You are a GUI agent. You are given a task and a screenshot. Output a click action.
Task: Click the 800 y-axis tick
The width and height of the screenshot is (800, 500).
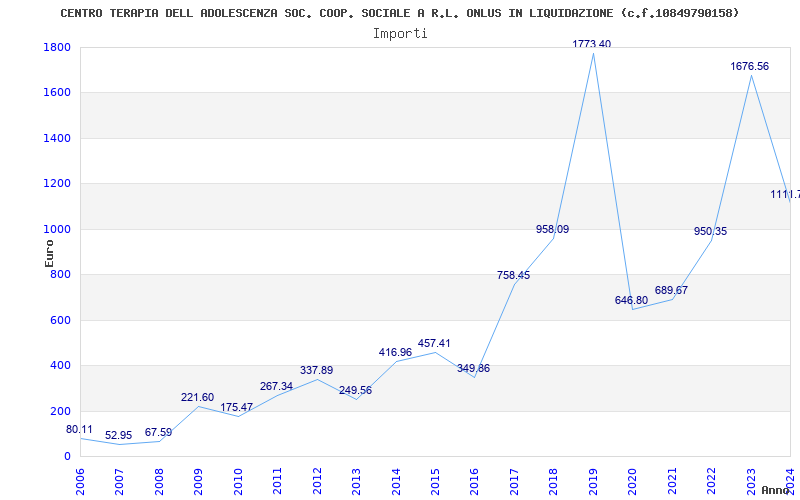tap(60, 275)
